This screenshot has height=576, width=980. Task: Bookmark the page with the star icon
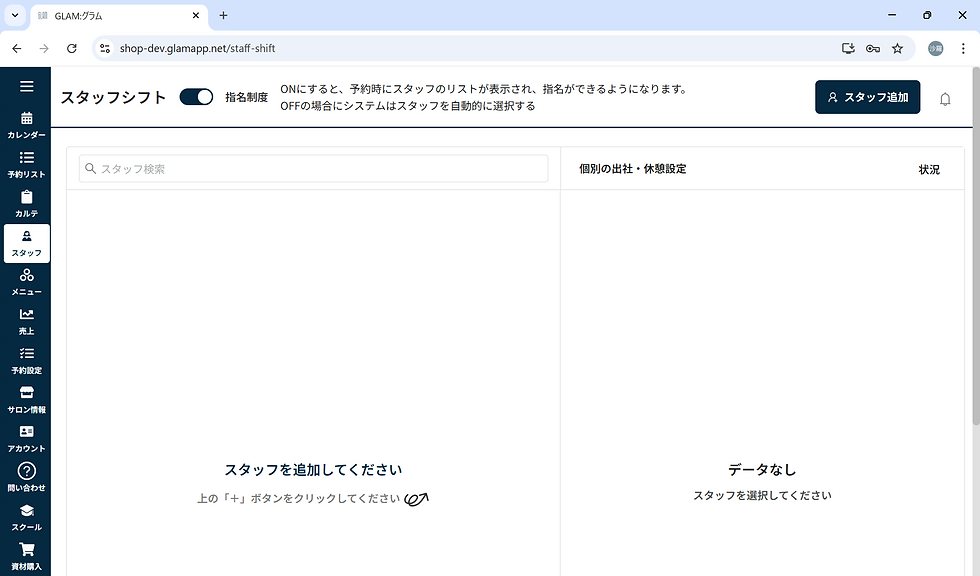pos(897,47)
